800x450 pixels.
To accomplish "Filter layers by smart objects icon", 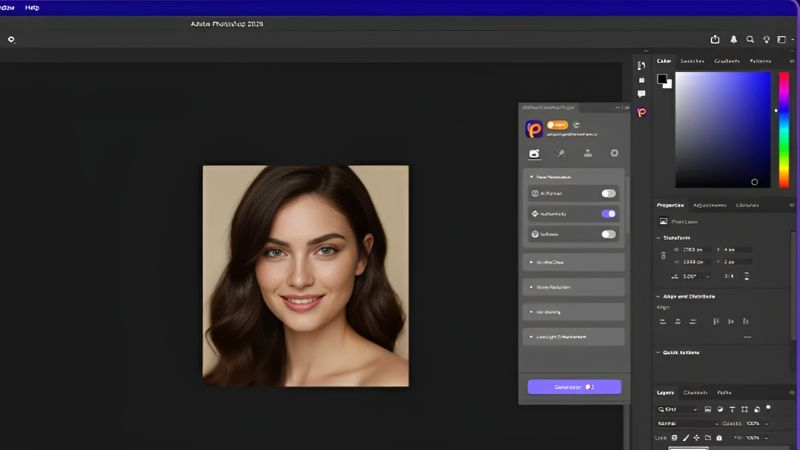I will tap(757, 409).
